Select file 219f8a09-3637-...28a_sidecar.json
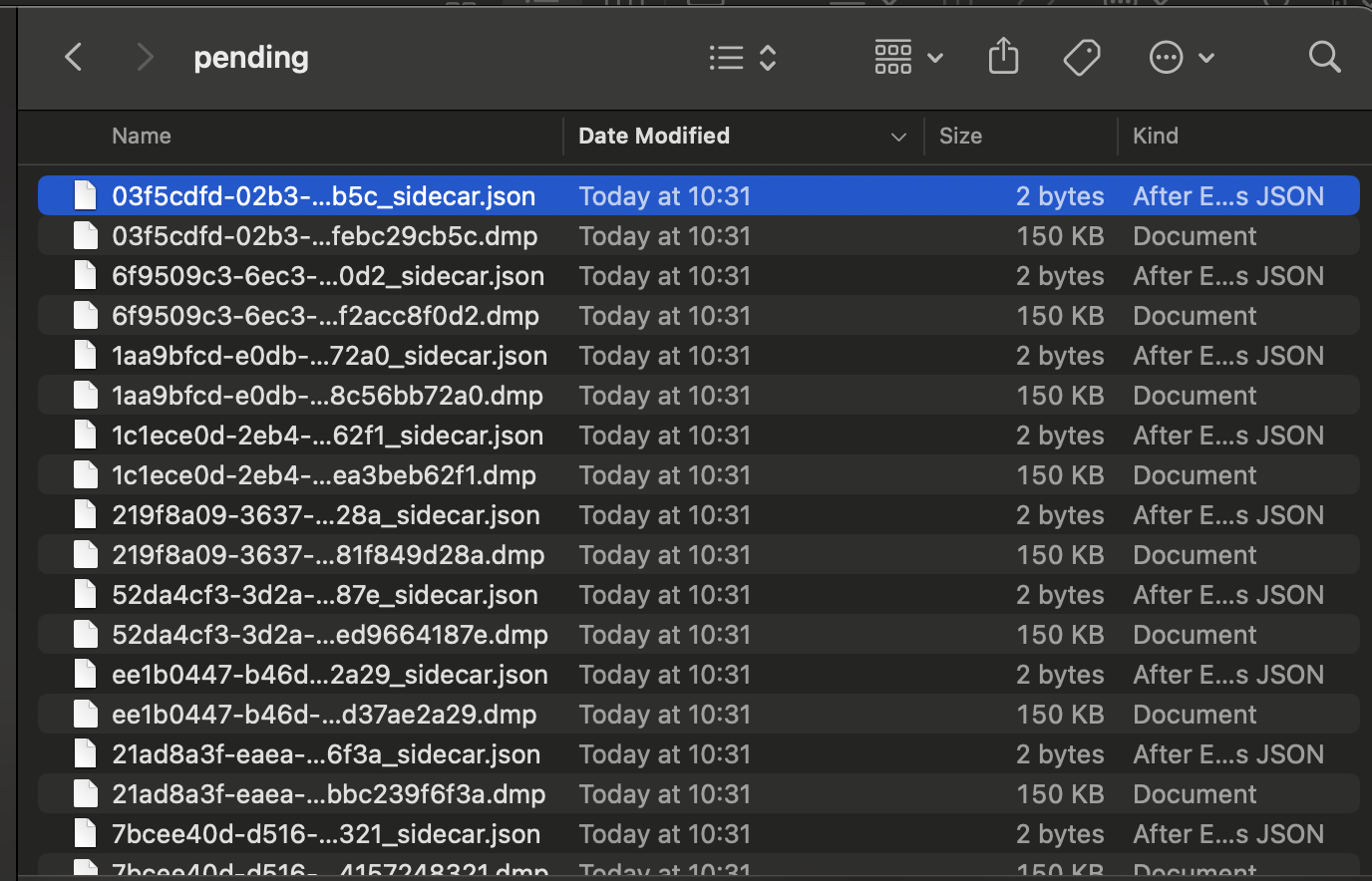1372x881 pixels. click(x=699, y=514)
